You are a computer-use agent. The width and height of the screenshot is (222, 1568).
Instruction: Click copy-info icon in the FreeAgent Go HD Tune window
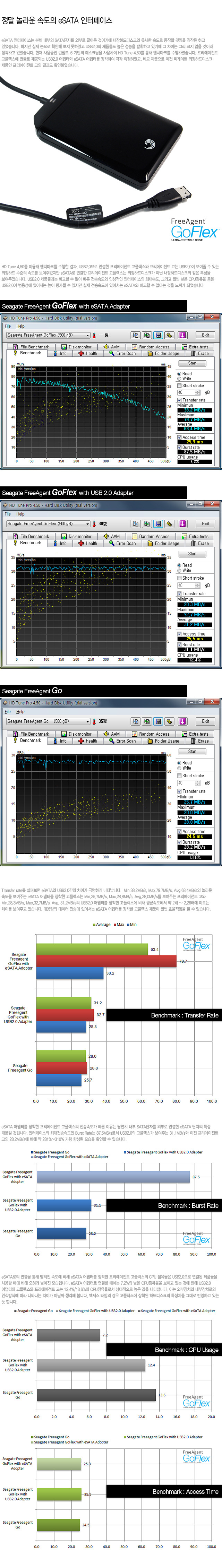click(135, 721)
